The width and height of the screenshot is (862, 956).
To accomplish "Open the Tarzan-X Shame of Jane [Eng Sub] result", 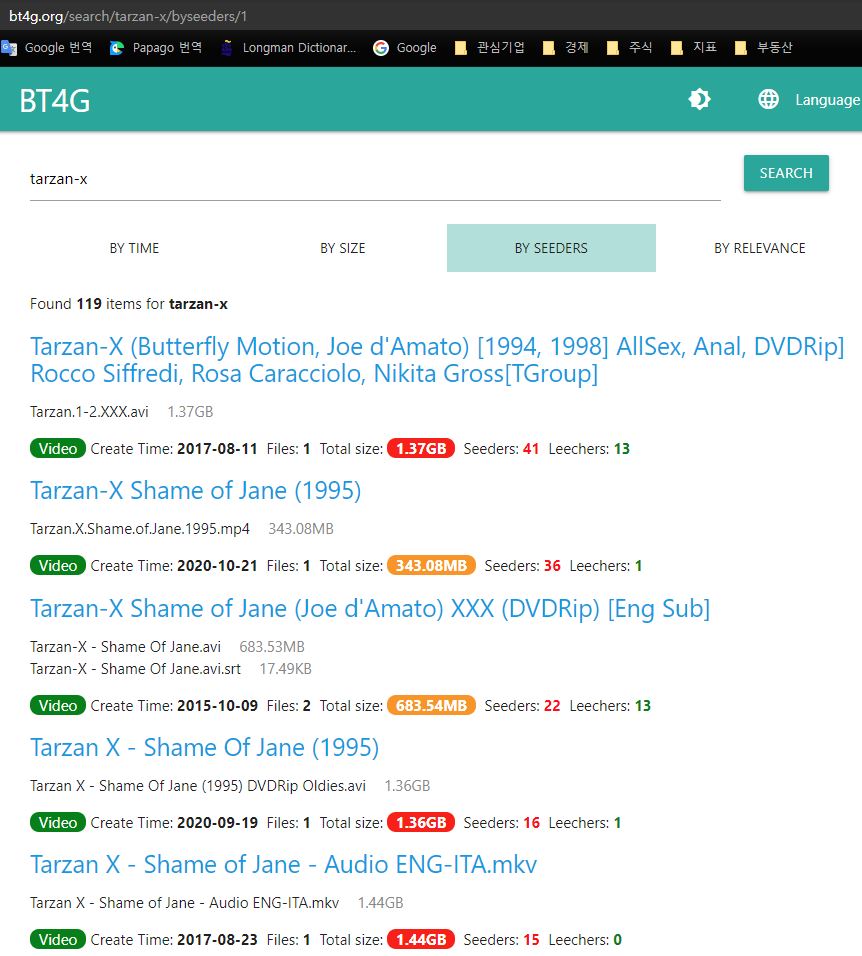I will [370, 608].
